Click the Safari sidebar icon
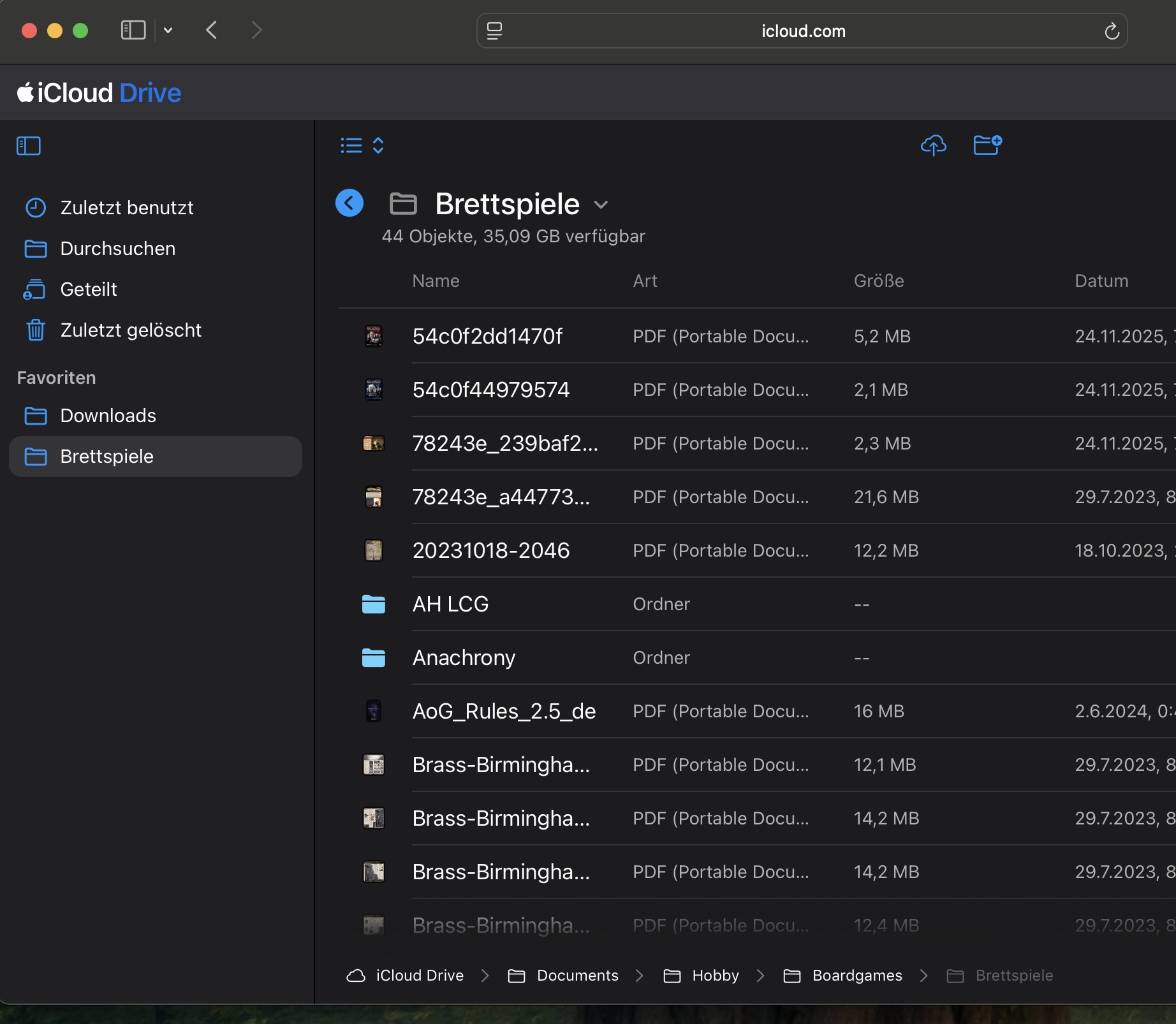This screenshot has height=1024, width=1176. tap(133, 30)
